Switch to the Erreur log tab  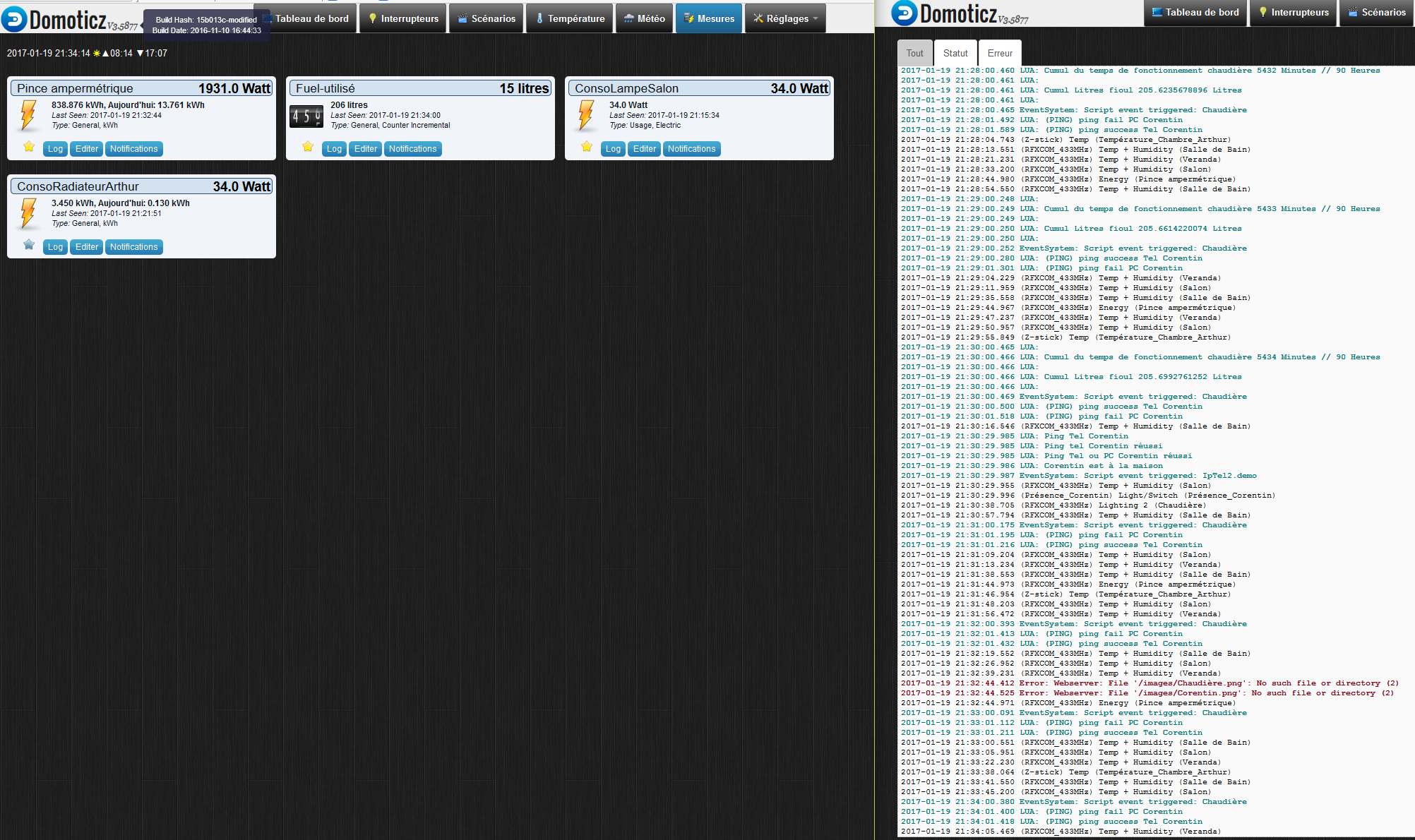pyautogui.click(x=1000, y=53)
